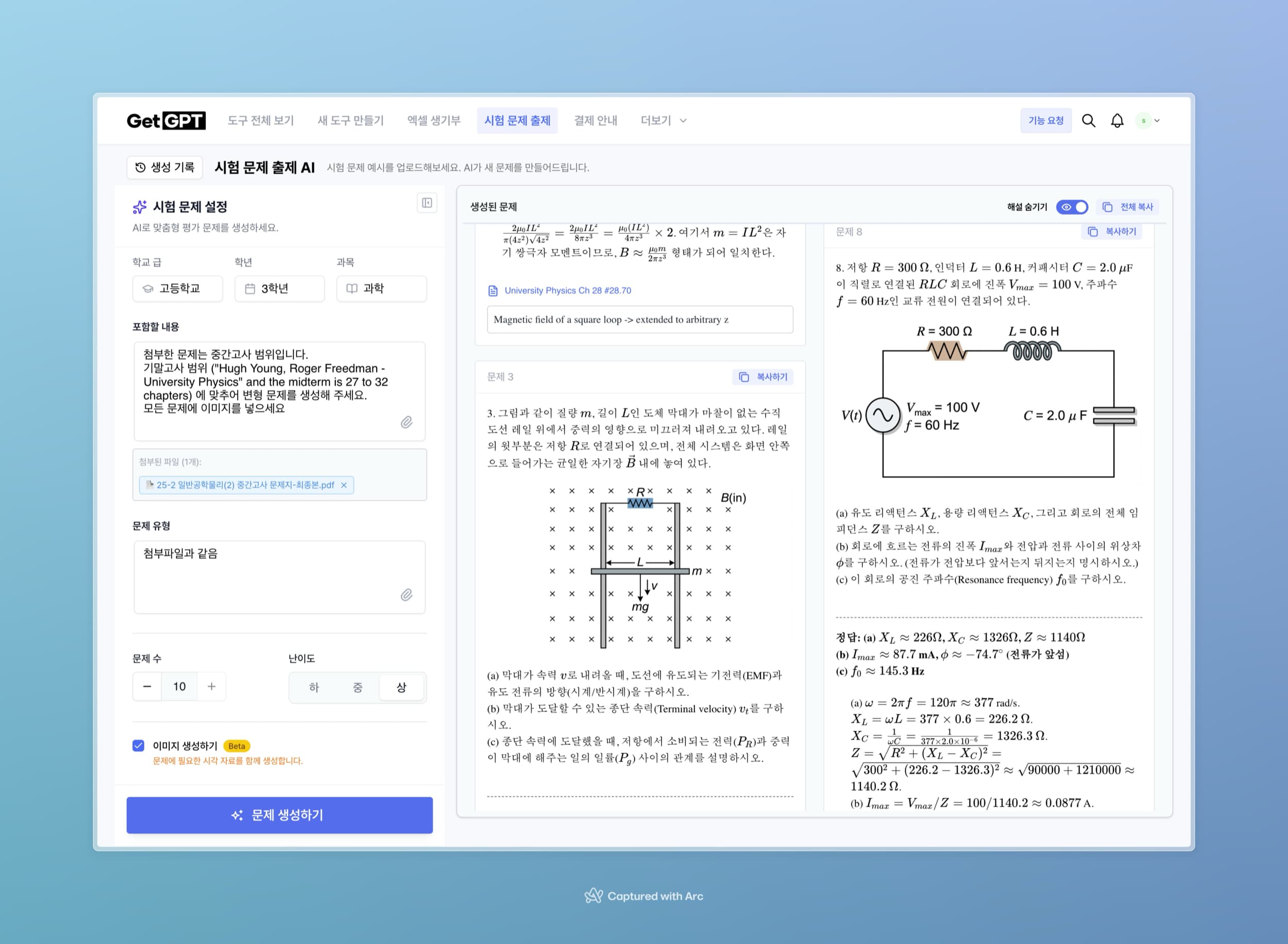Increase 문제 수 with the plus stepper
1288x944 pixels.
click(212, 686)
